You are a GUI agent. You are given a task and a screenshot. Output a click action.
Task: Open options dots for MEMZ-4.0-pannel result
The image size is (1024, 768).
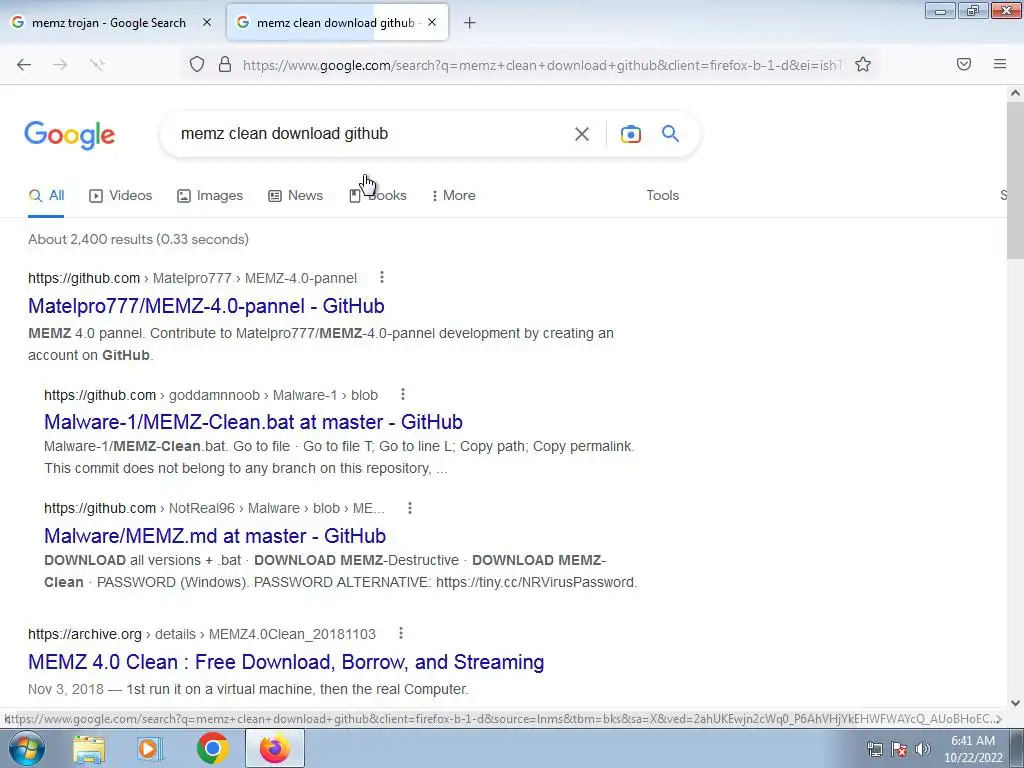click(x=382, y=278)
